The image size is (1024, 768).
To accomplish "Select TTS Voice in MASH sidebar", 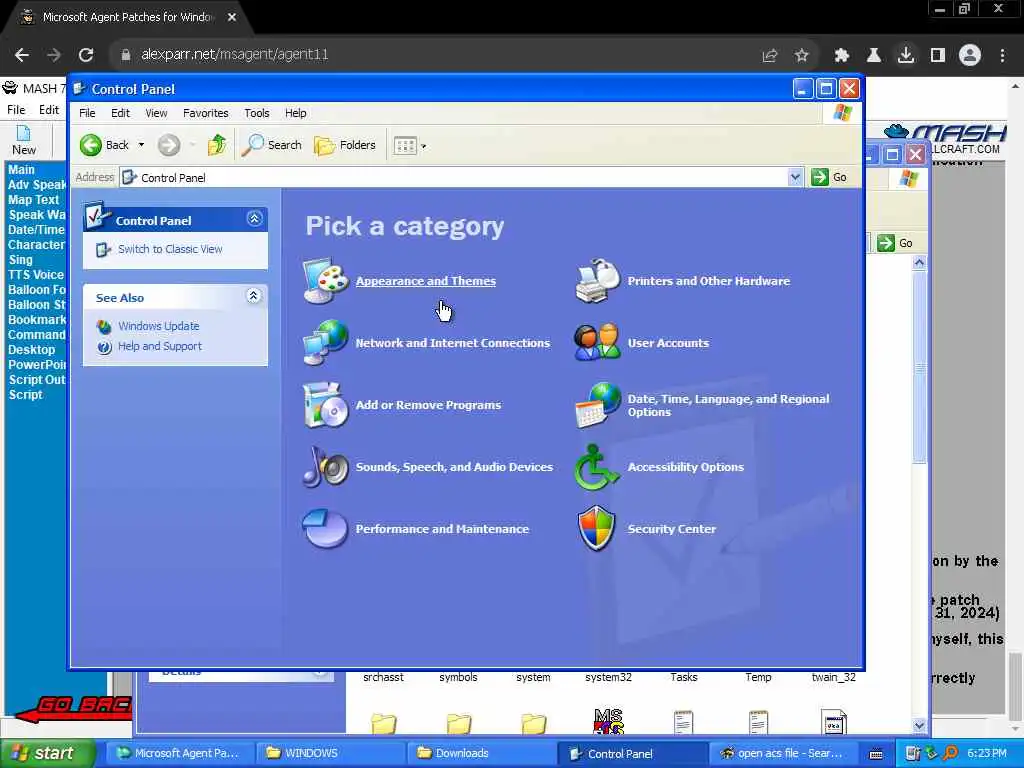I will (36, 275).
